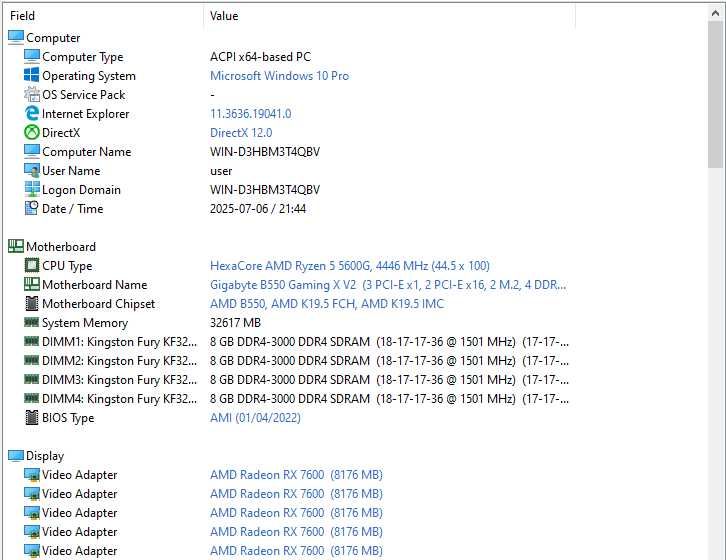Click the CPU Type chip icon
Image resolution: width=726 pixels, height=560 pixels.
pyautogui.click(x=31, y=265)
